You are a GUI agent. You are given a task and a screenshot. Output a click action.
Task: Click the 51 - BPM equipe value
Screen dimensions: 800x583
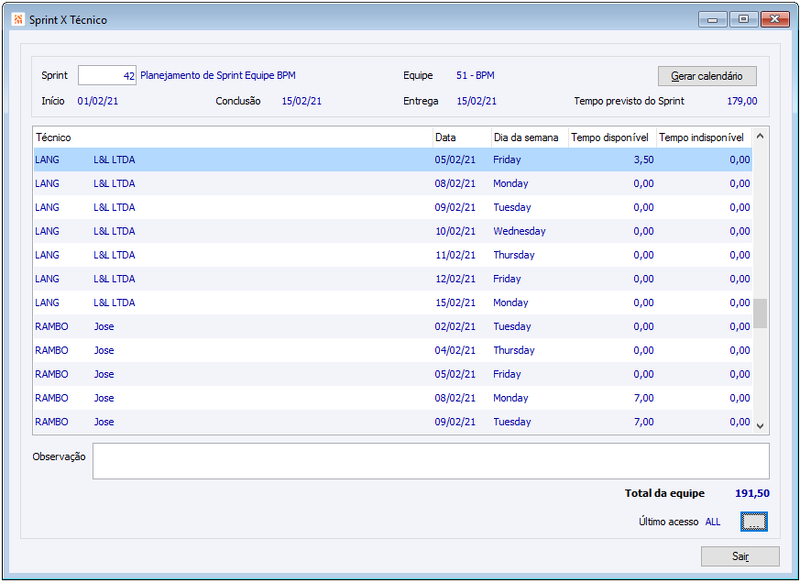pyautogui.click(x=475, y=75)
